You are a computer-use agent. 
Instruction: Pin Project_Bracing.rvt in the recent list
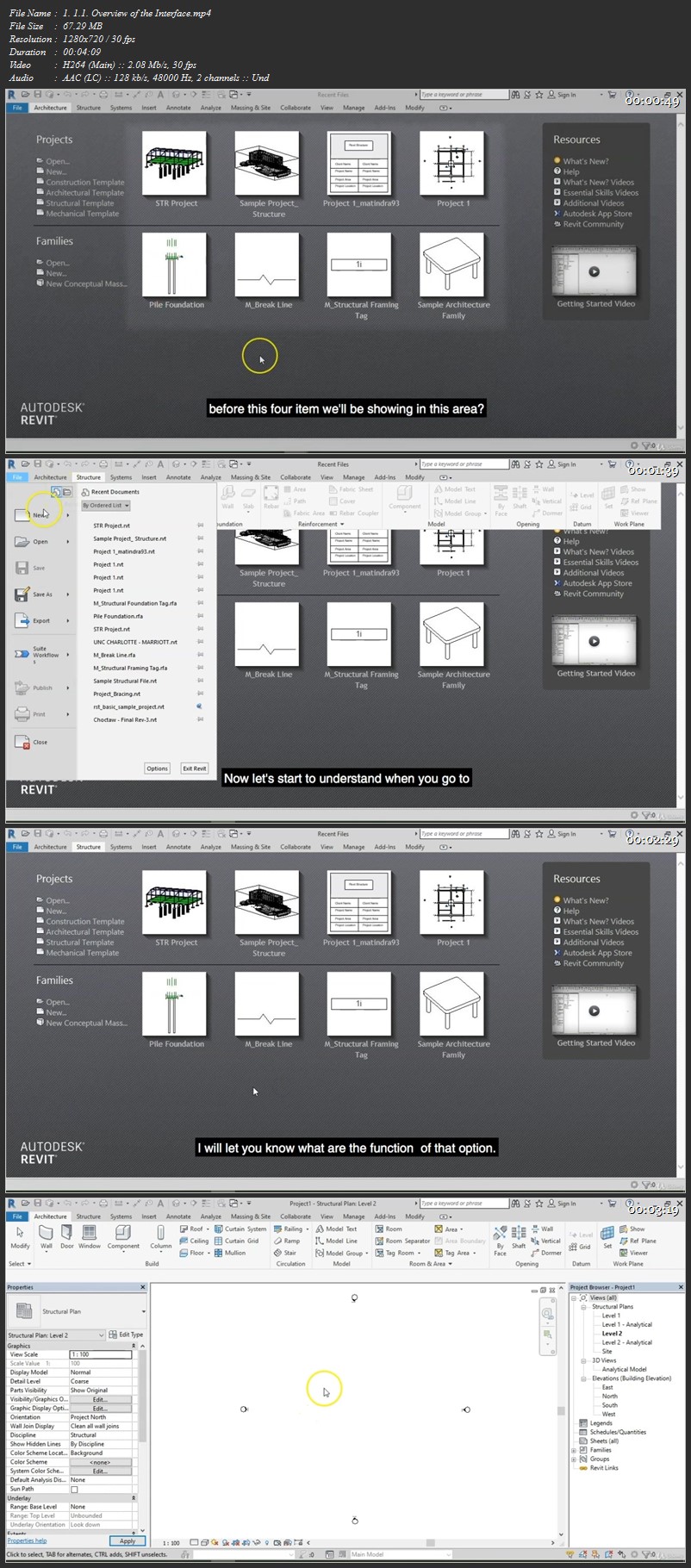tap(200, 694)
